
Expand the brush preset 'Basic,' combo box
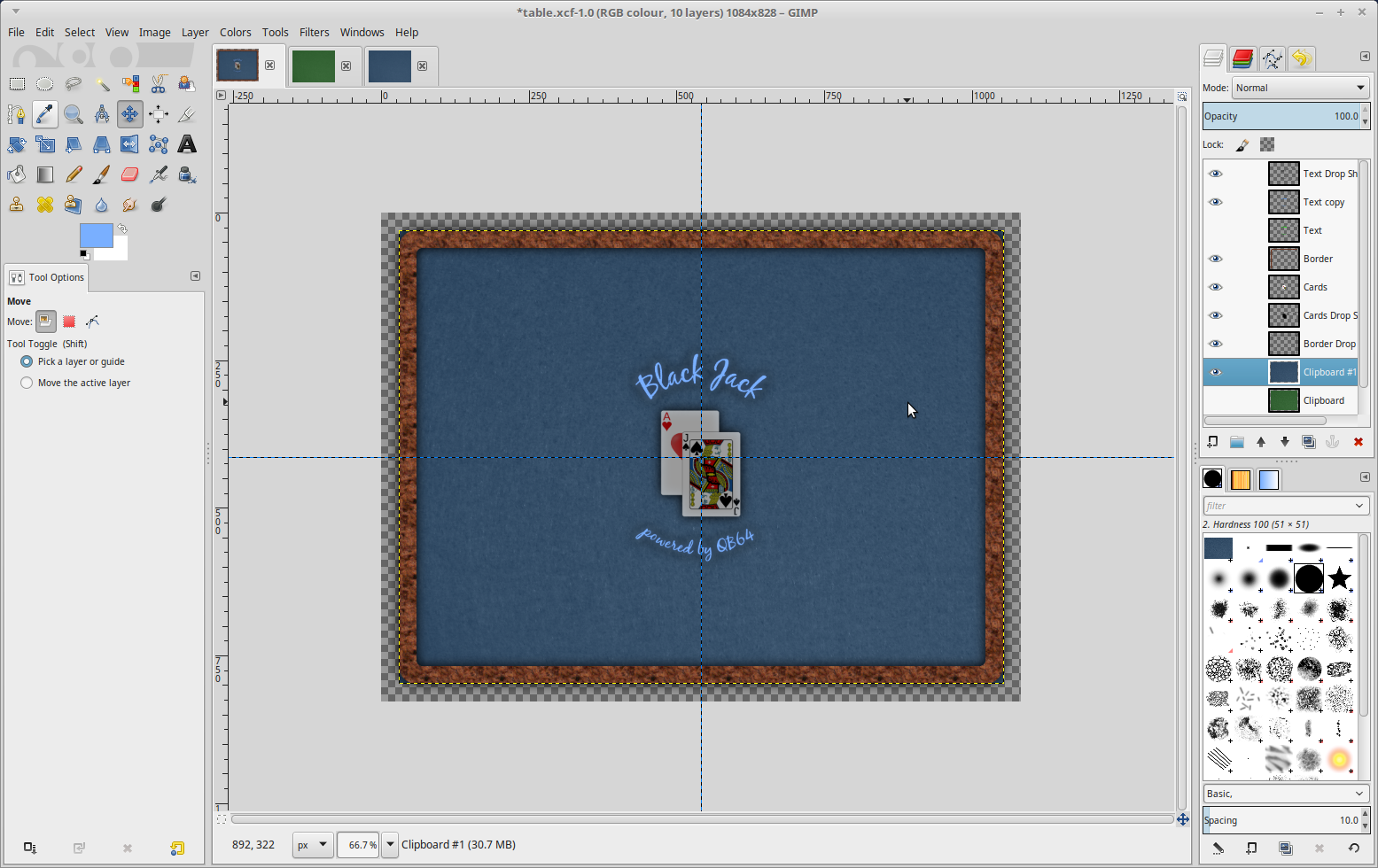[x=1285, y=794]
